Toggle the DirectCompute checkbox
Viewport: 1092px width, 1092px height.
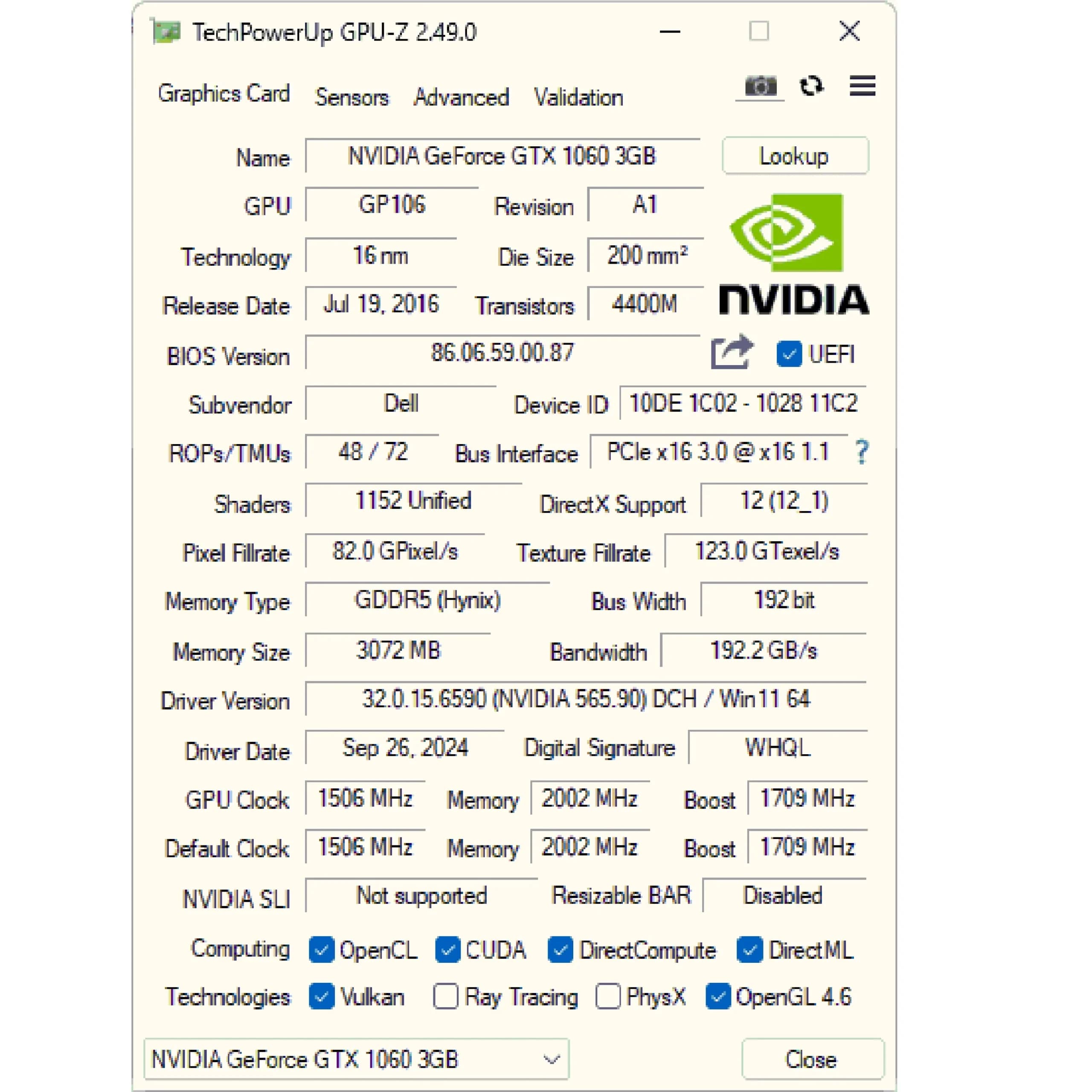561,950
